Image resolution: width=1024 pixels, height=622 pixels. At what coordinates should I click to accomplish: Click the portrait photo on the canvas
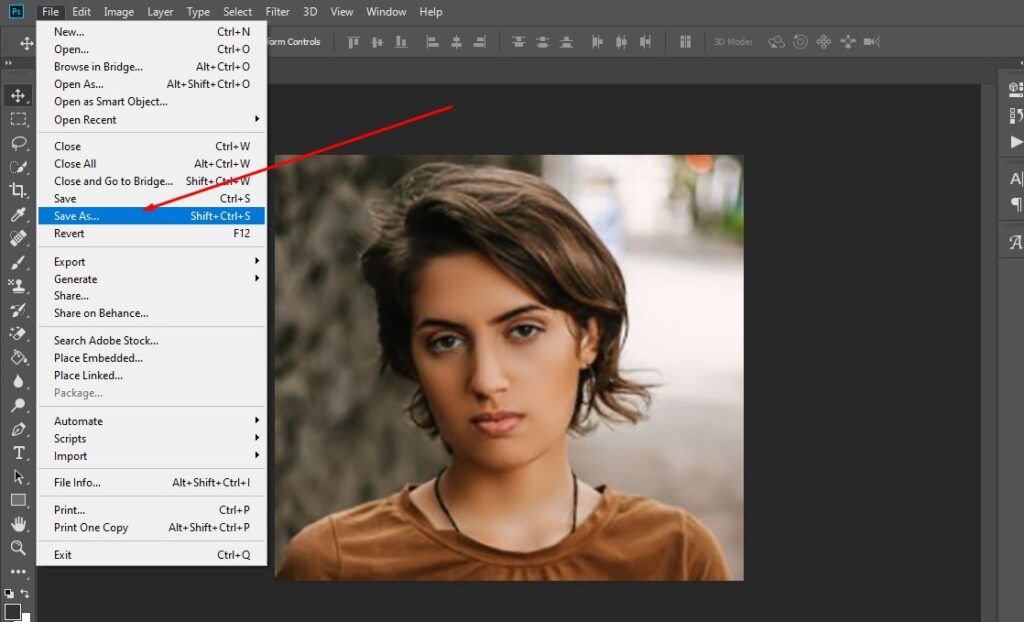509,367
